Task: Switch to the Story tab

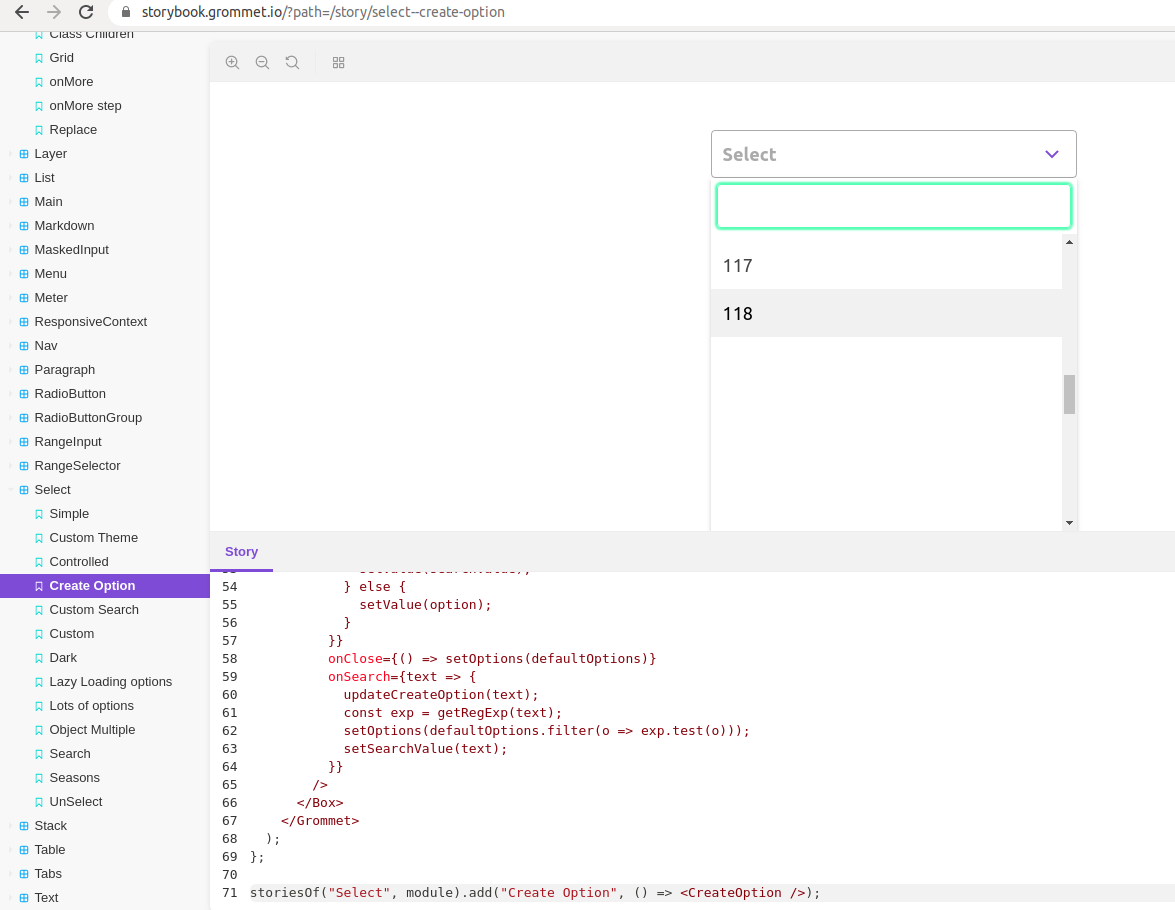Action: click(x=241, y=552)
